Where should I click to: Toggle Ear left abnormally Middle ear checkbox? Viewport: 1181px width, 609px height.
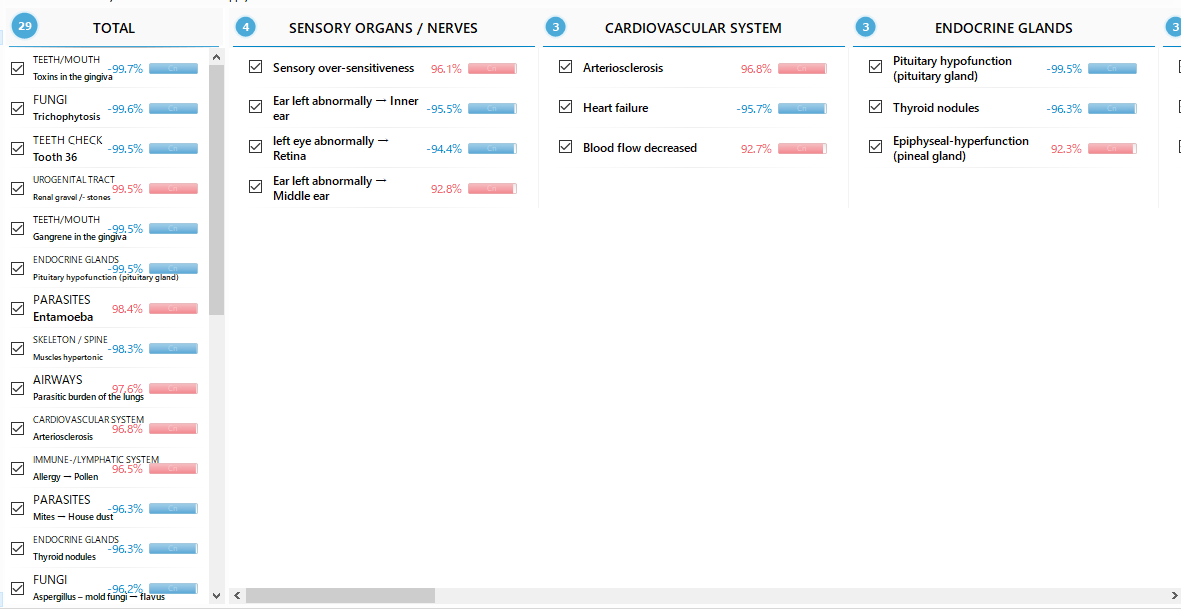pyautogui.click(x=255, y=187)
